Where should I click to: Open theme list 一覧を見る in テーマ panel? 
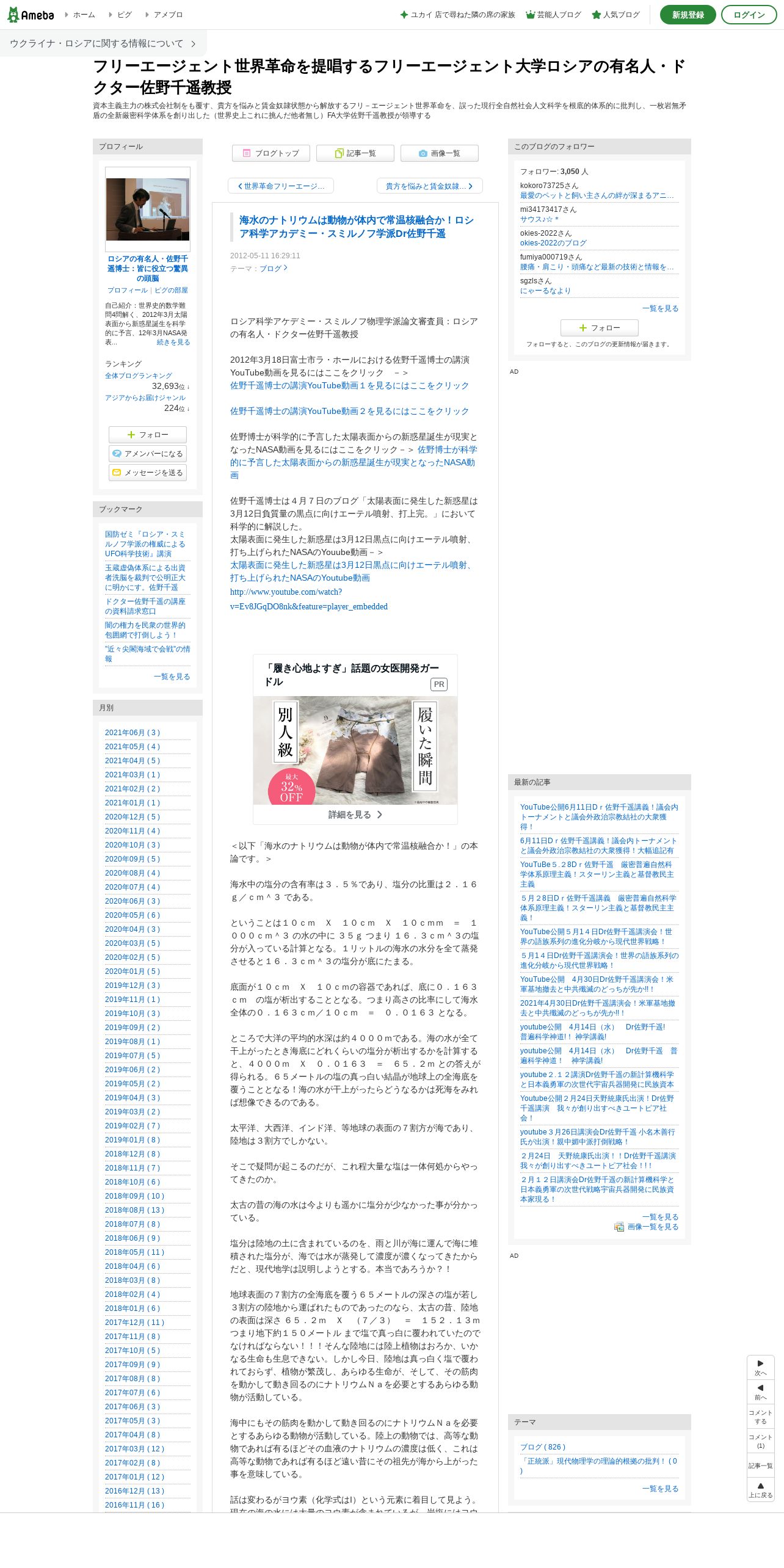click(660, 1489)
